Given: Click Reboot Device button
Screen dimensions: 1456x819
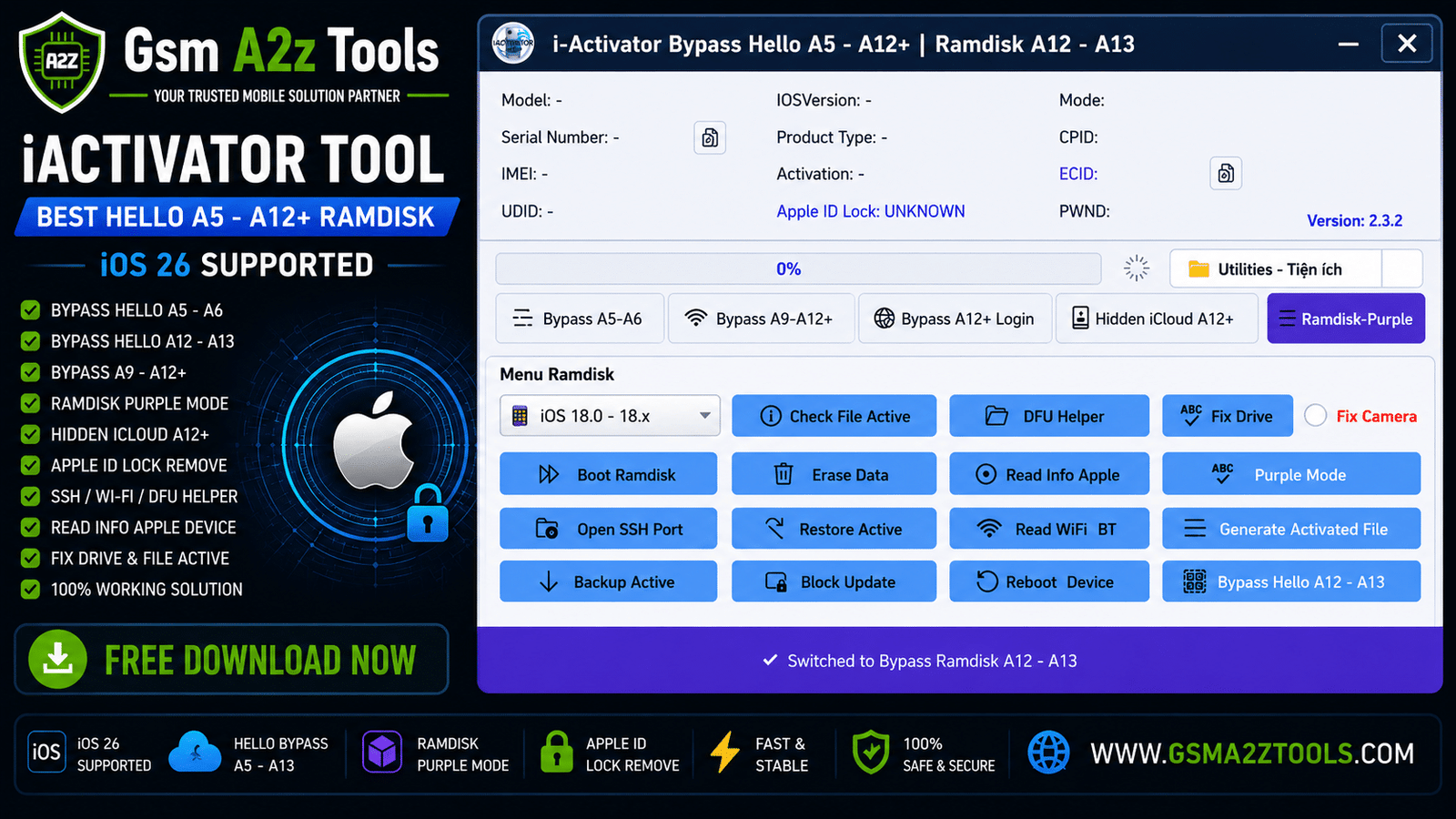Looking at the screenshot, I should point(1049,581).
